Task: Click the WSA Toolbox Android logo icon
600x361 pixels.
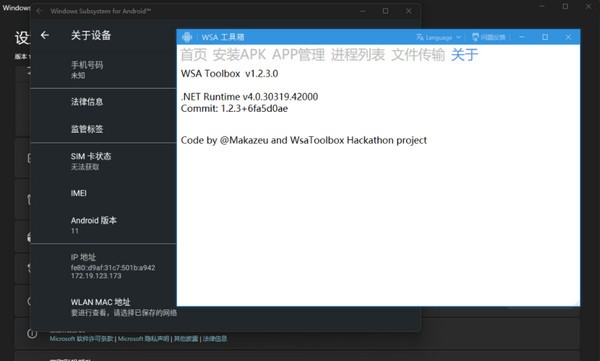Action: click(x=187, y=37)
